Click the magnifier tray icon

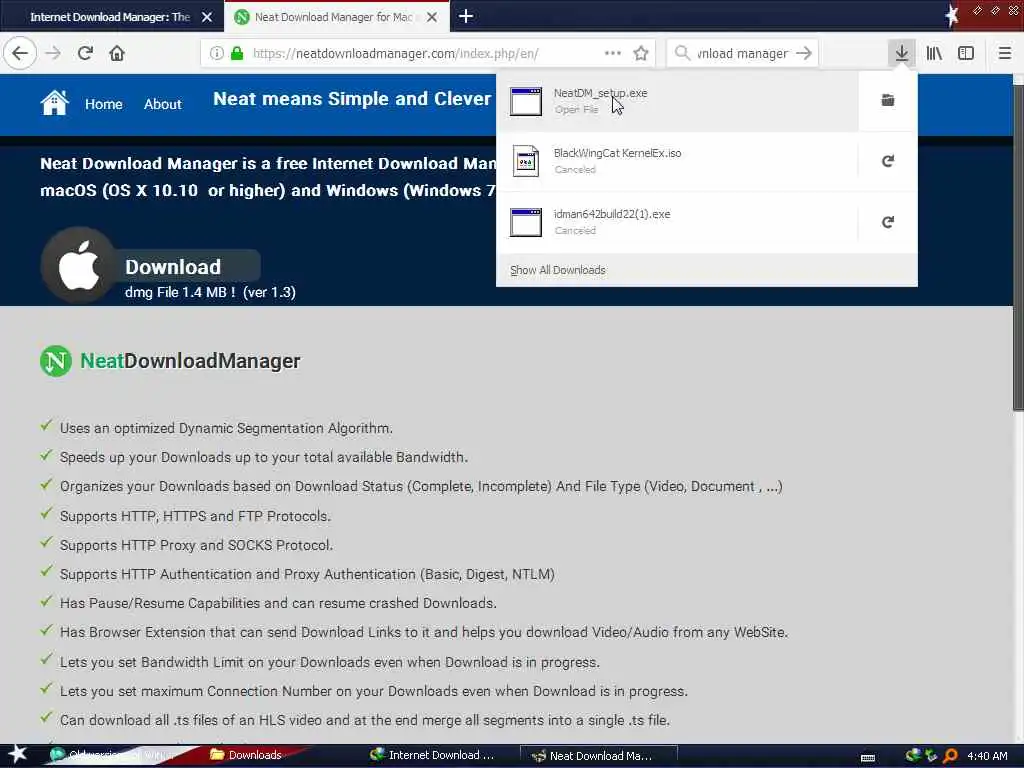point(950,756)
